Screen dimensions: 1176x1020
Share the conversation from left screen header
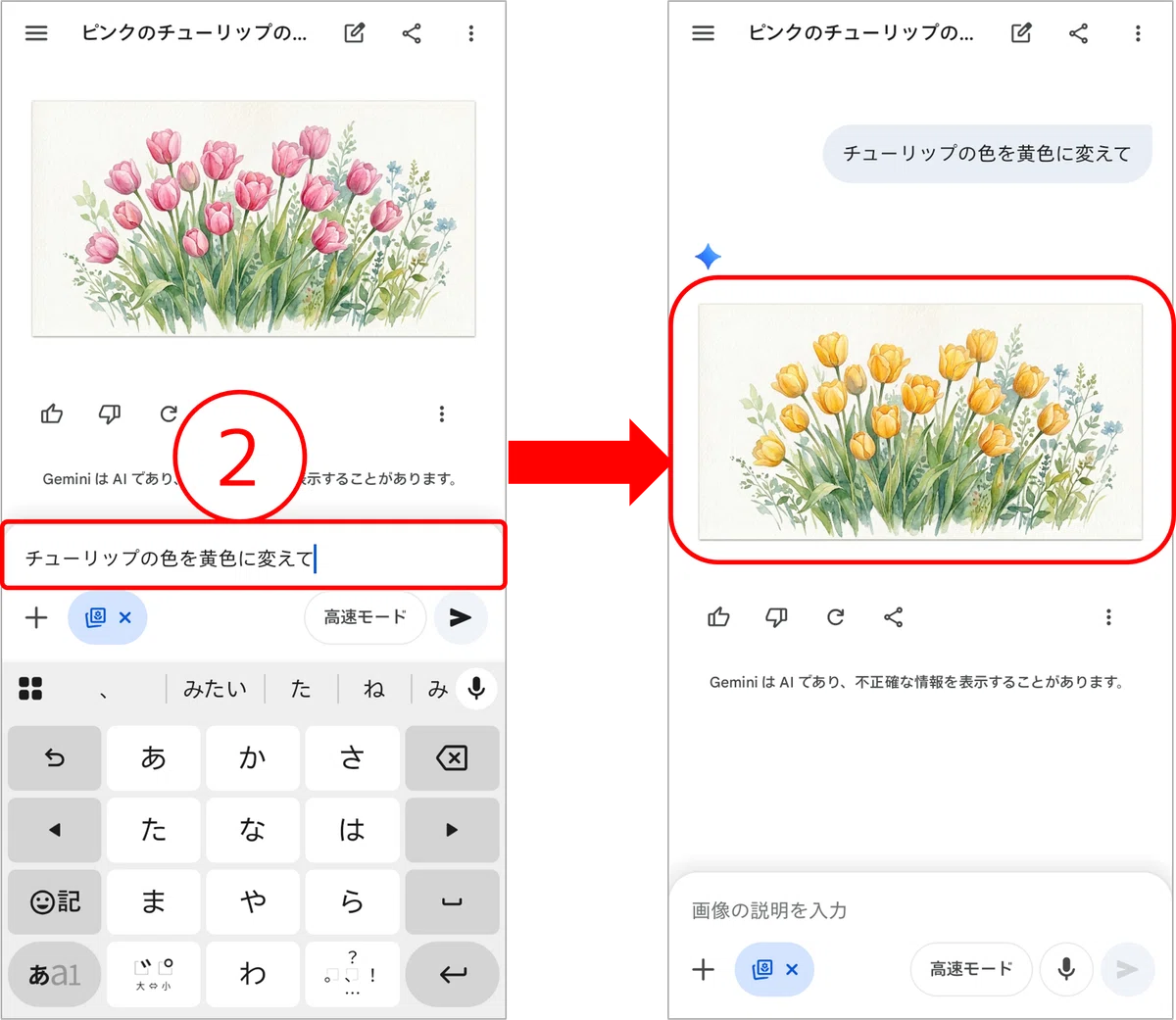coord(412,33)
